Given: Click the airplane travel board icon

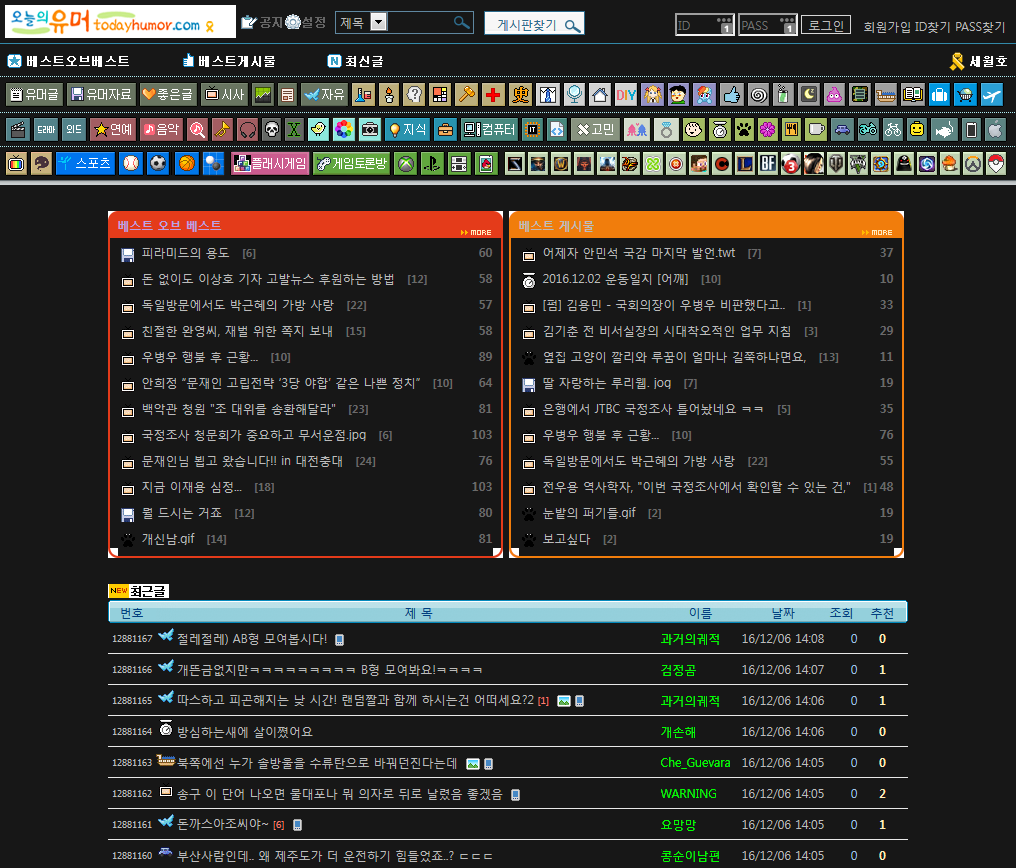Looking at the screenshot, I should click(991, 95).
